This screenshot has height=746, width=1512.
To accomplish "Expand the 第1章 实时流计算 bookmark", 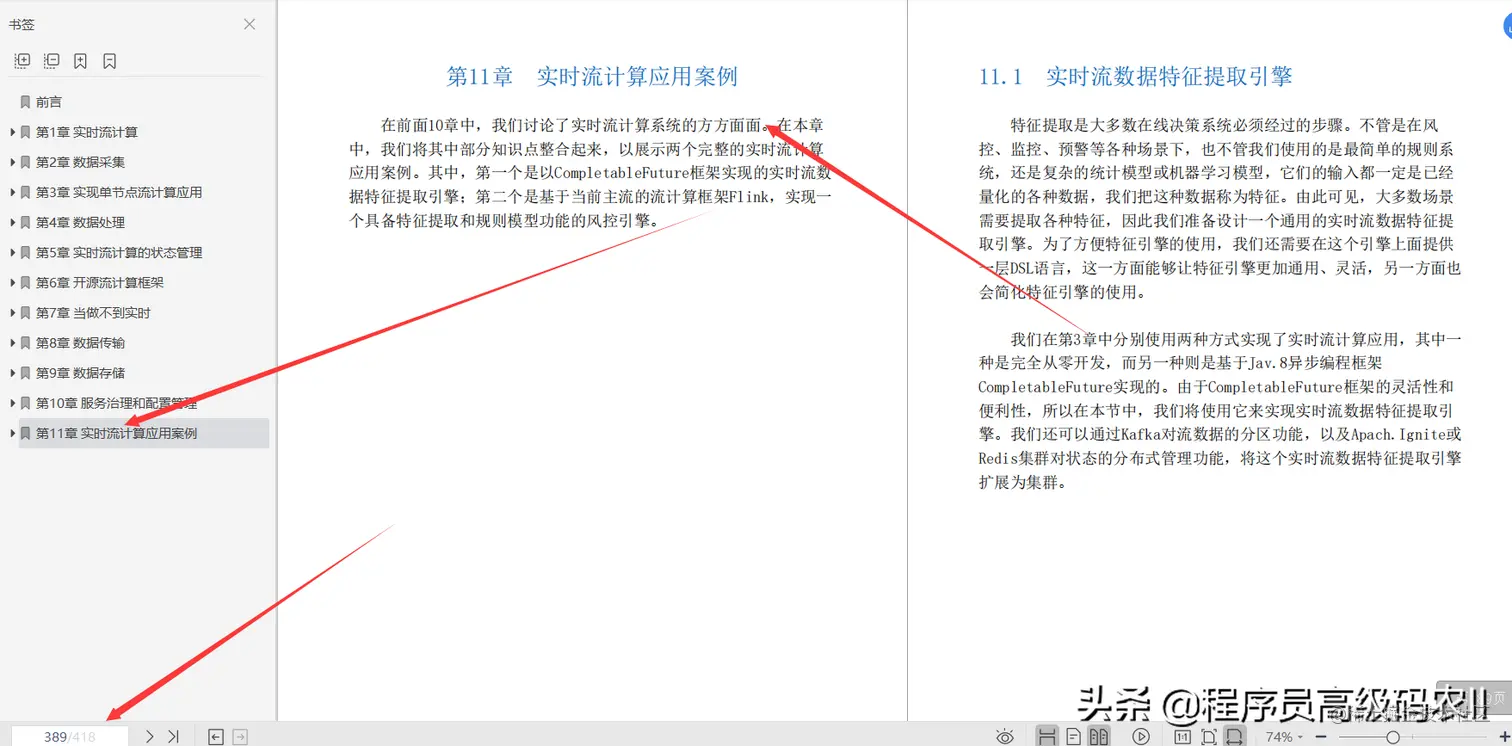I will click(12, 132).
